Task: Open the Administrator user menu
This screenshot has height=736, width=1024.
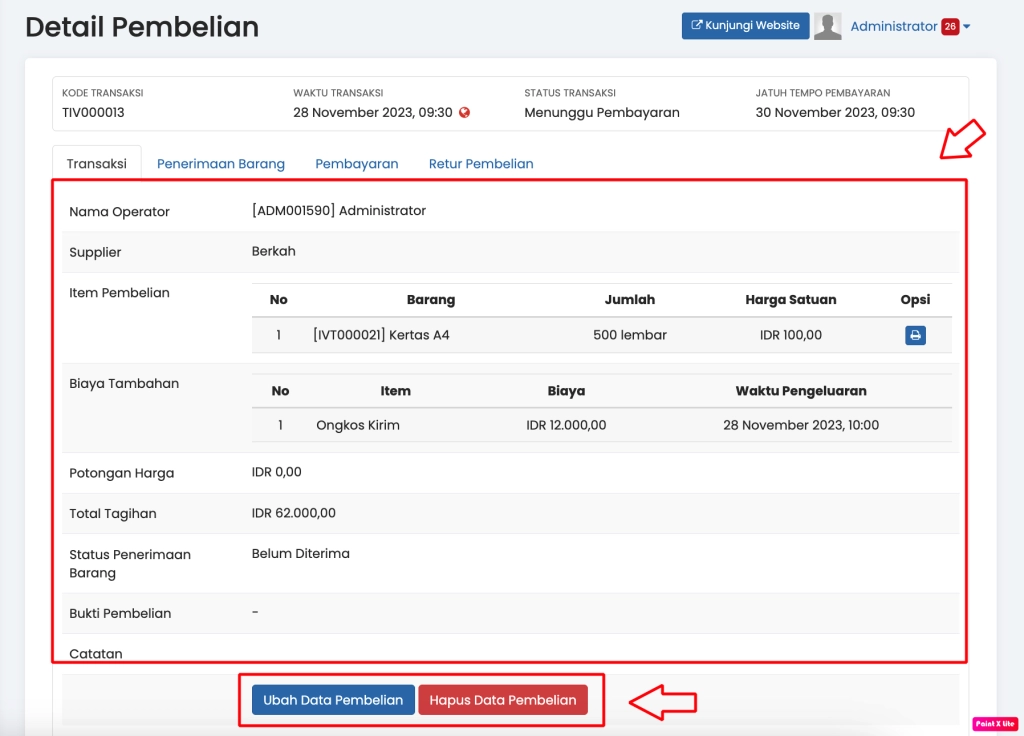Action: (893, 27)
